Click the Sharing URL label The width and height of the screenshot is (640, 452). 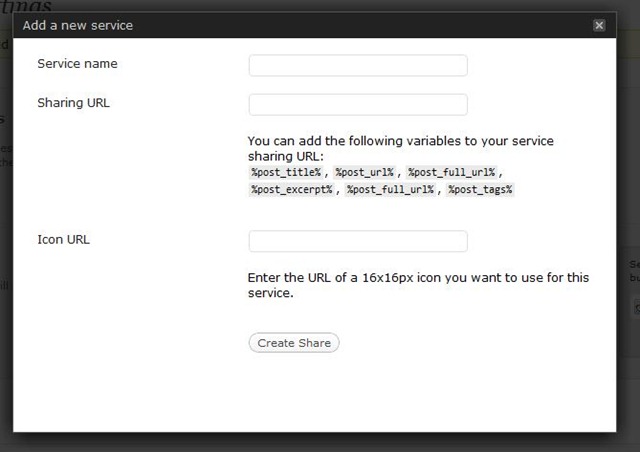73,103
